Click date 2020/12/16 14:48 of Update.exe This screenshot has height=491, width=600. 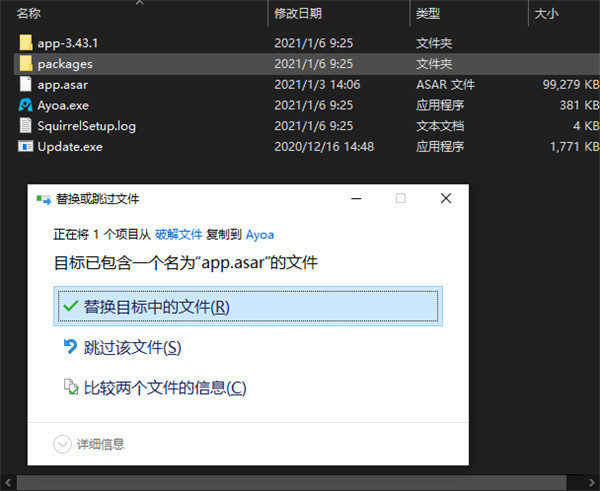[x=324, y=147]
